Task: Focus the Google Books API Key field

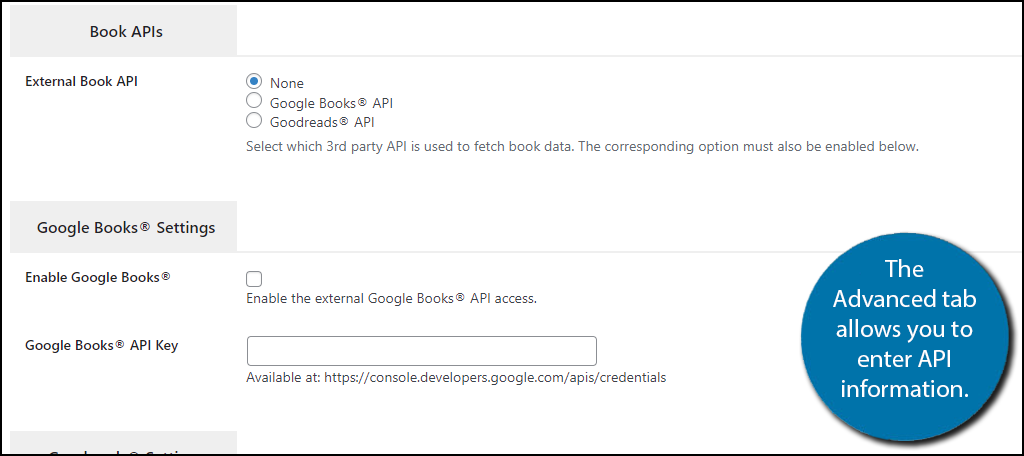Action: click(422, 351)
